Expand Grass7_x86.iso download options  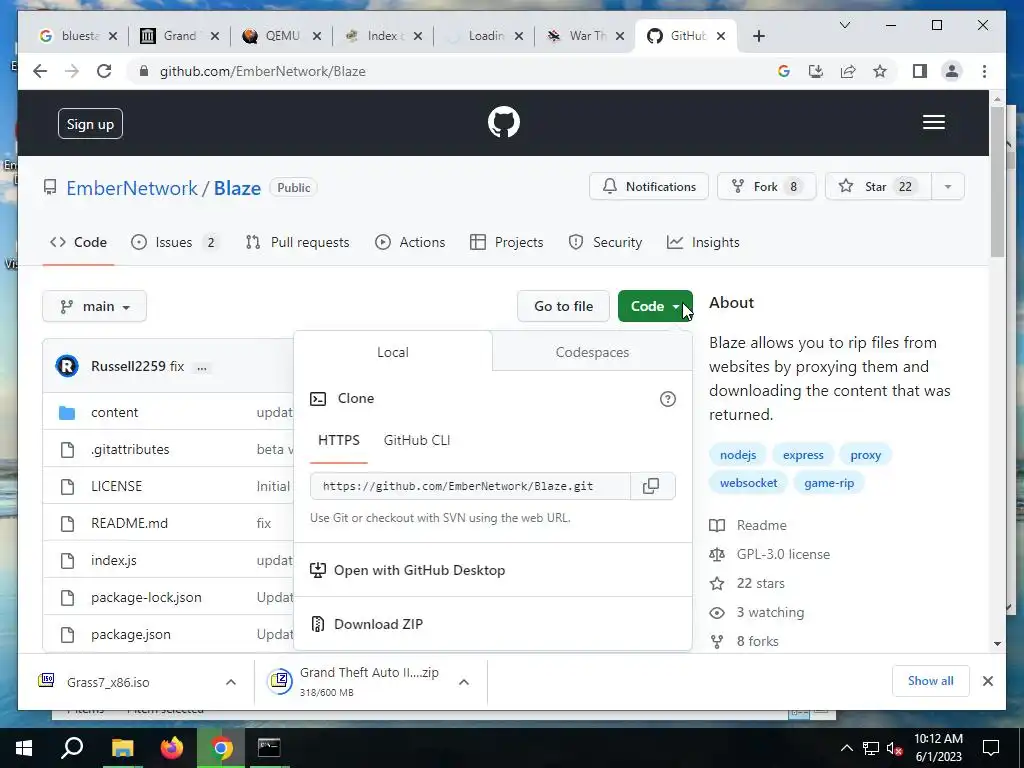[231, 682]
